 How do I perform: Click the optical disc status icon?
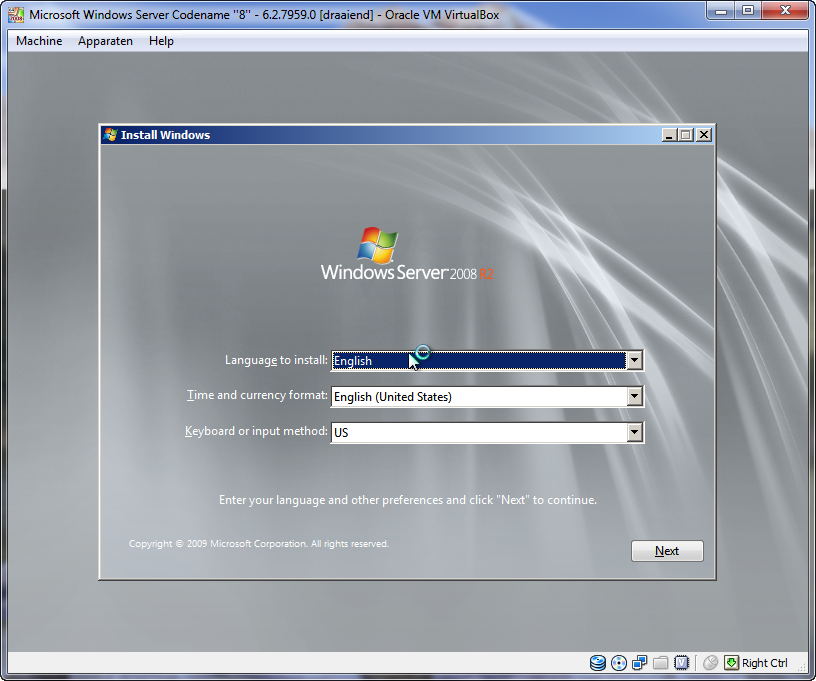(x=619, y=663)
